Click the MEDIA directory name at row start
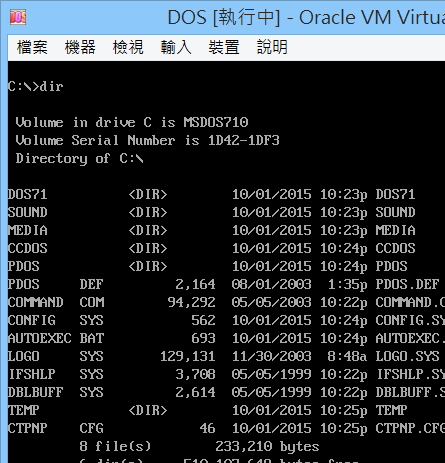The height and width of the screenshot is (463, 445). click(x=28, y=230)
